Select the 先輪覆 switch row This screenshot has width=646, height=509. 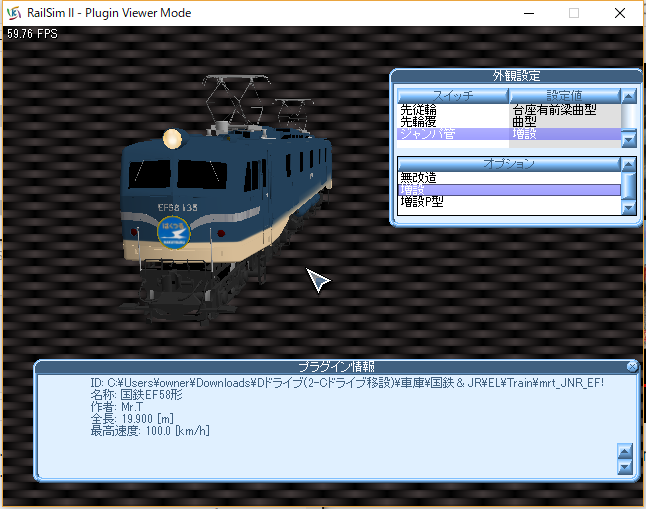pyautogui.click(x=453, y=122)
